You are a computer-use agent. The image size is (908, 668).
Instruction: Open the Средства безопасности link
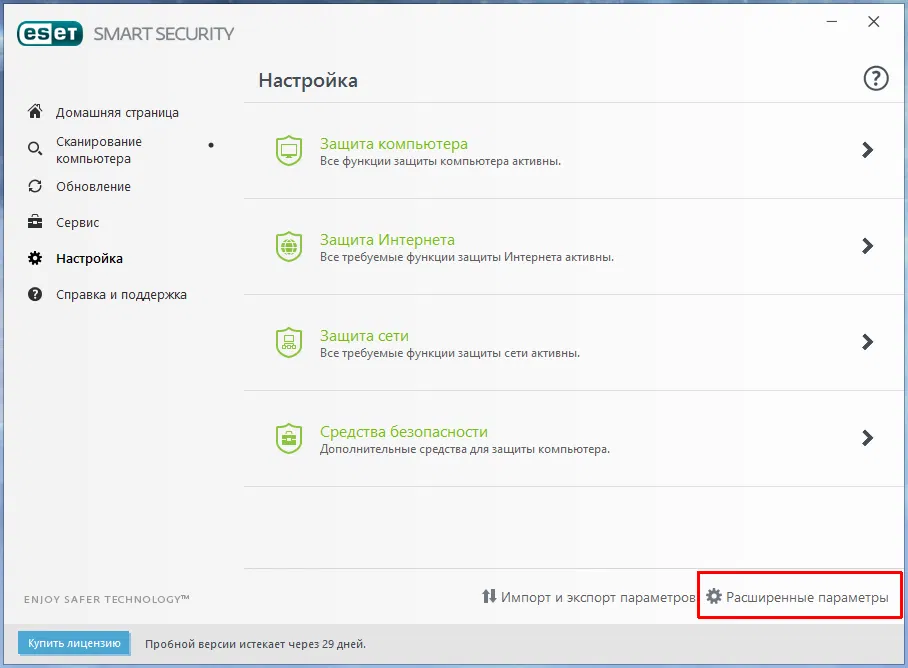point(404,432)
